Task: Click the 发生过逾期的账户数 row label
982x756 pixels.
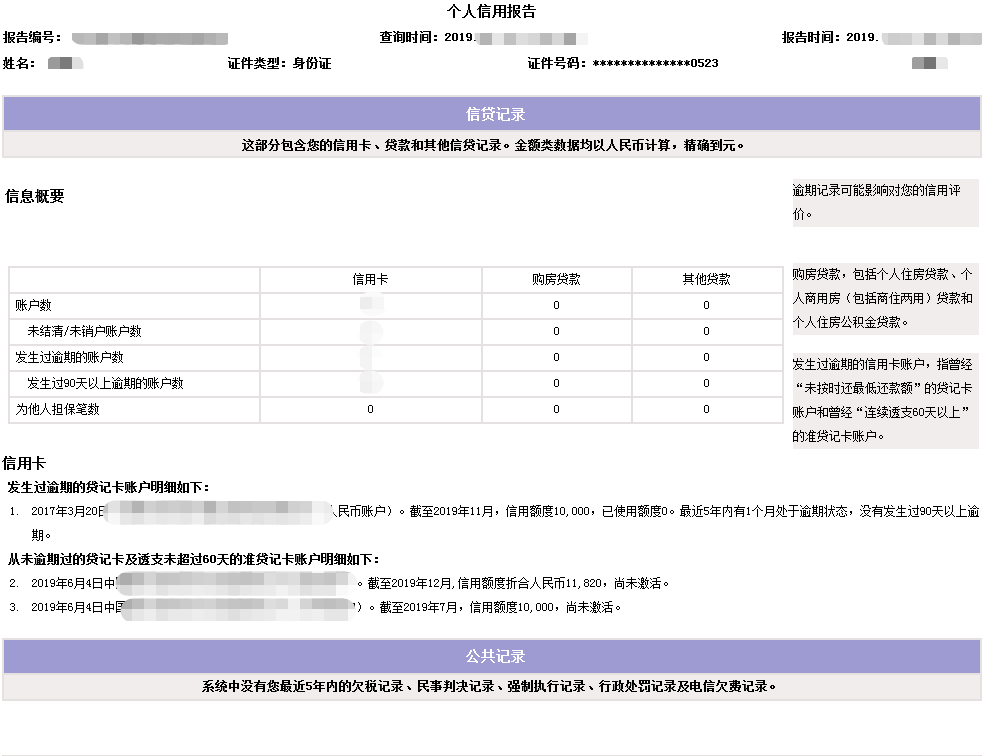Action: coord(69,357)
